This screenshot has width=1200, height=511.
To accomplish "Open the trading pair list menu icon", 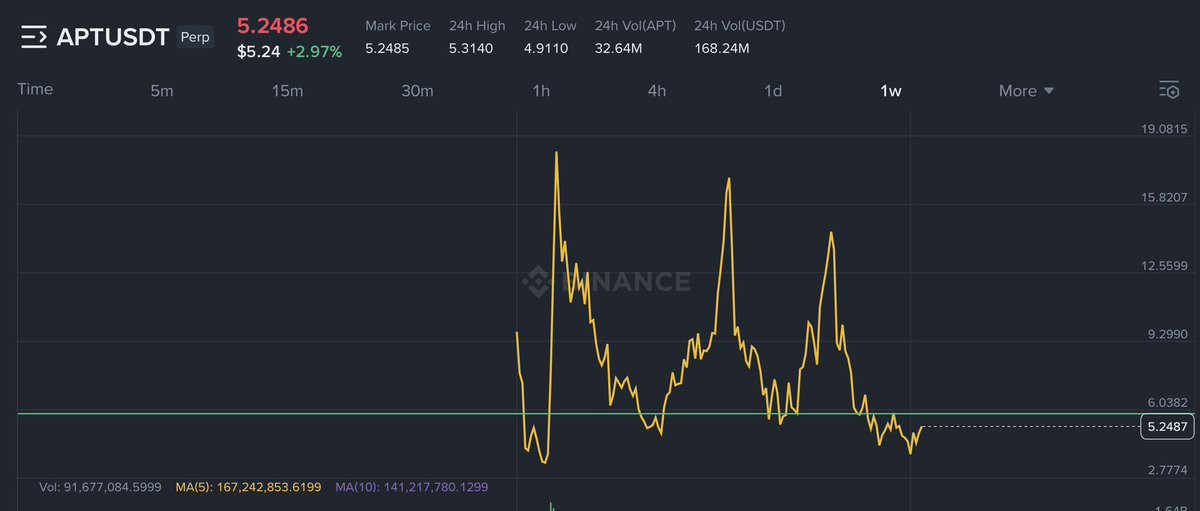I will point(33,38).
